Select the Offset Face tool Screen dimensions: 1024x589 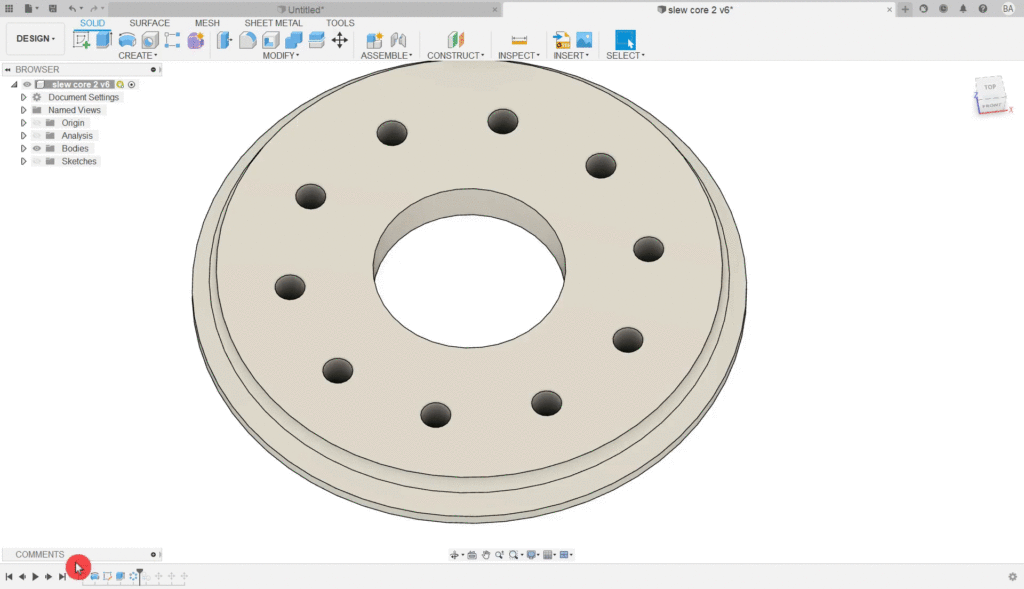pos(317,40)
